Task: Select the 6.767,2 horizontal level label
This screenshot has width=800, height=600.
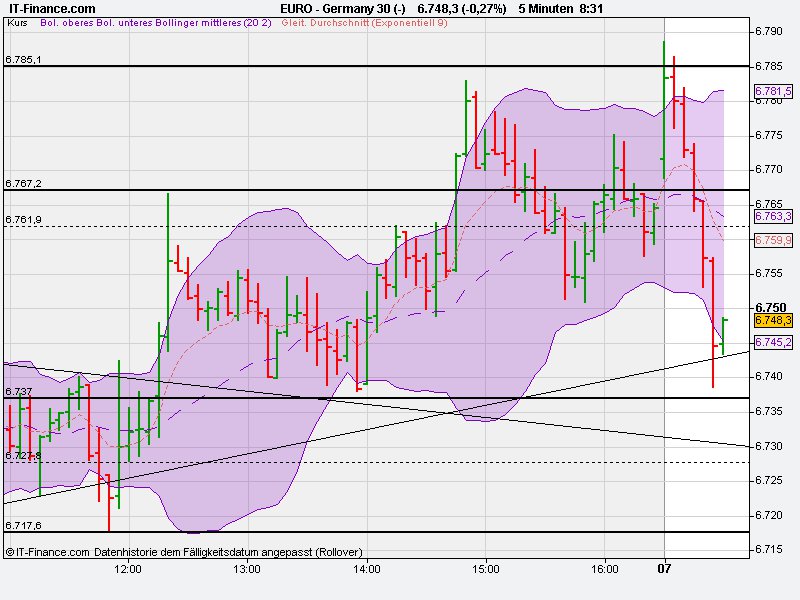Action: click(x=23, y=183)
